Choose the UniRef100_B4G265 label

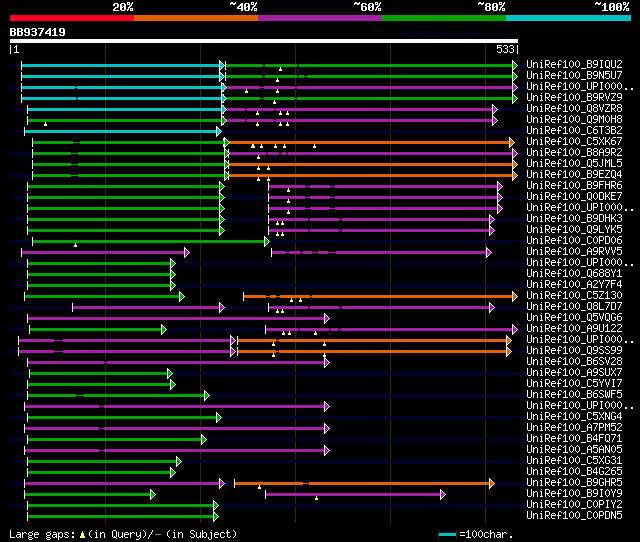point(574,472)
